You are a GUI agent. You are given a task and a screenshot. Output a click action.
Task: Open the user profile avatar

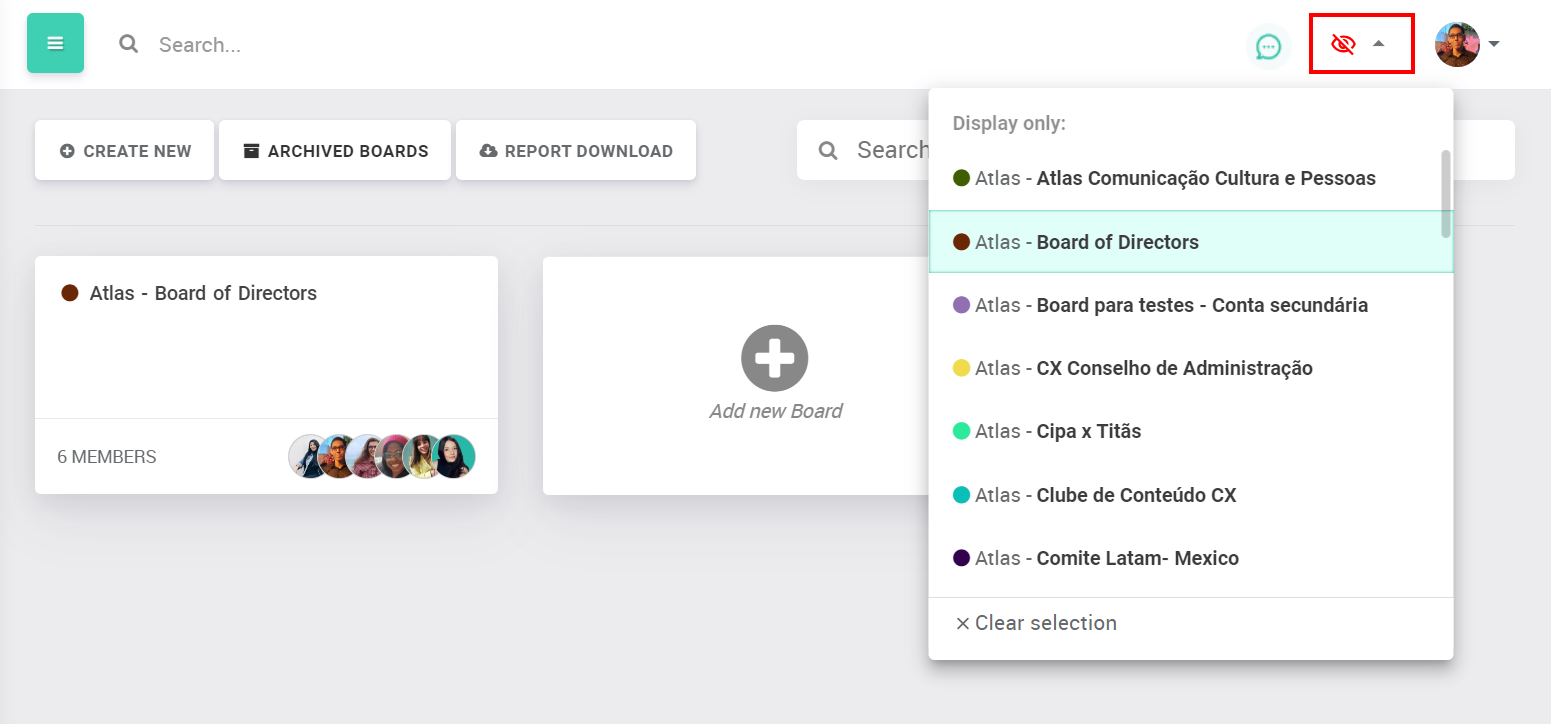(1456, 44)
